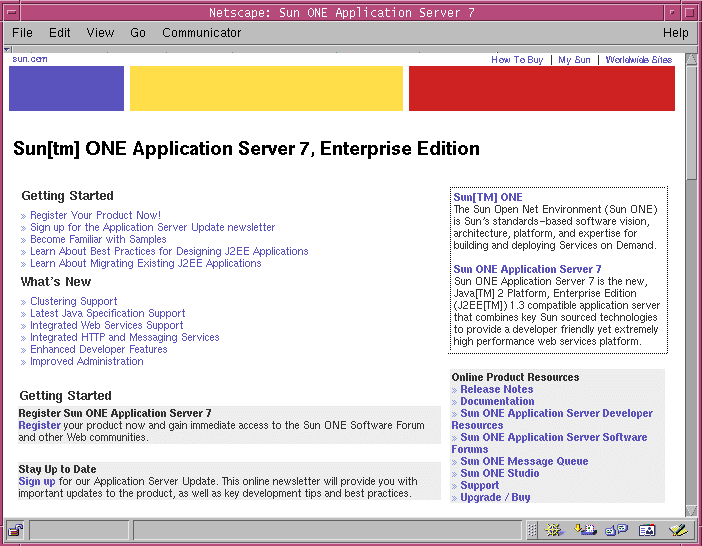This screenshot has width=702, height=546.
Task: Open the Go menu
Action: click(x=138, y=33)
